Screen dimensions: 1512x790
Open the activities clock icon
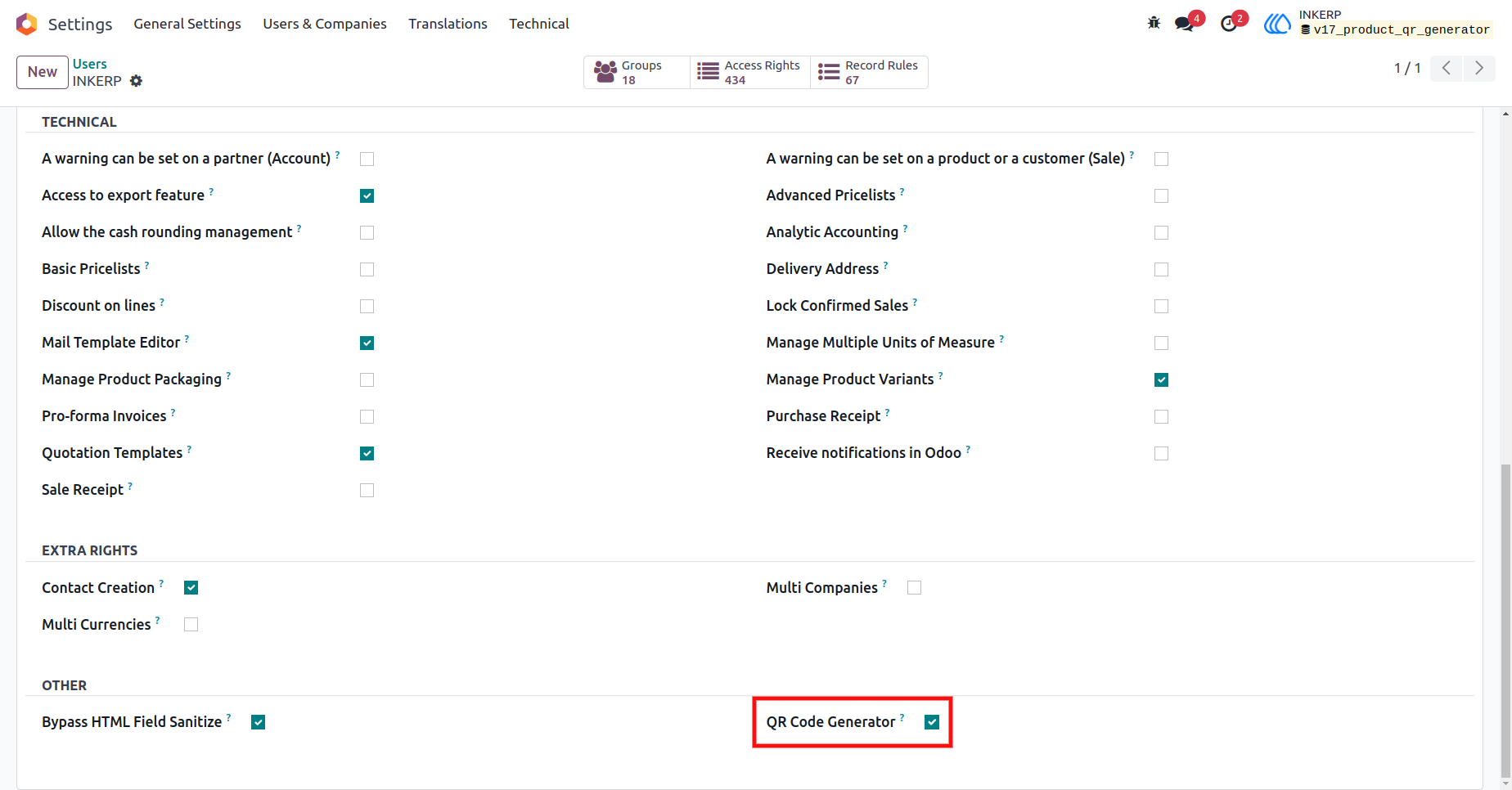[x=1228, y=24]
